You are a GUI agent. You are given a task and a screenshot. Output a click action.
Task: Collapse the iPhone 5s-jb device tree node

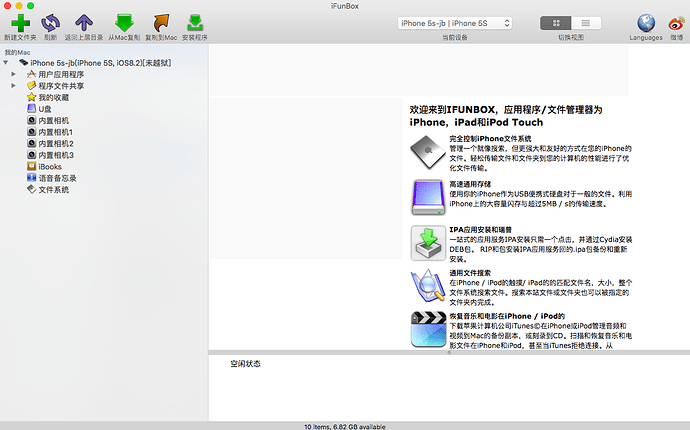[6, 63]
